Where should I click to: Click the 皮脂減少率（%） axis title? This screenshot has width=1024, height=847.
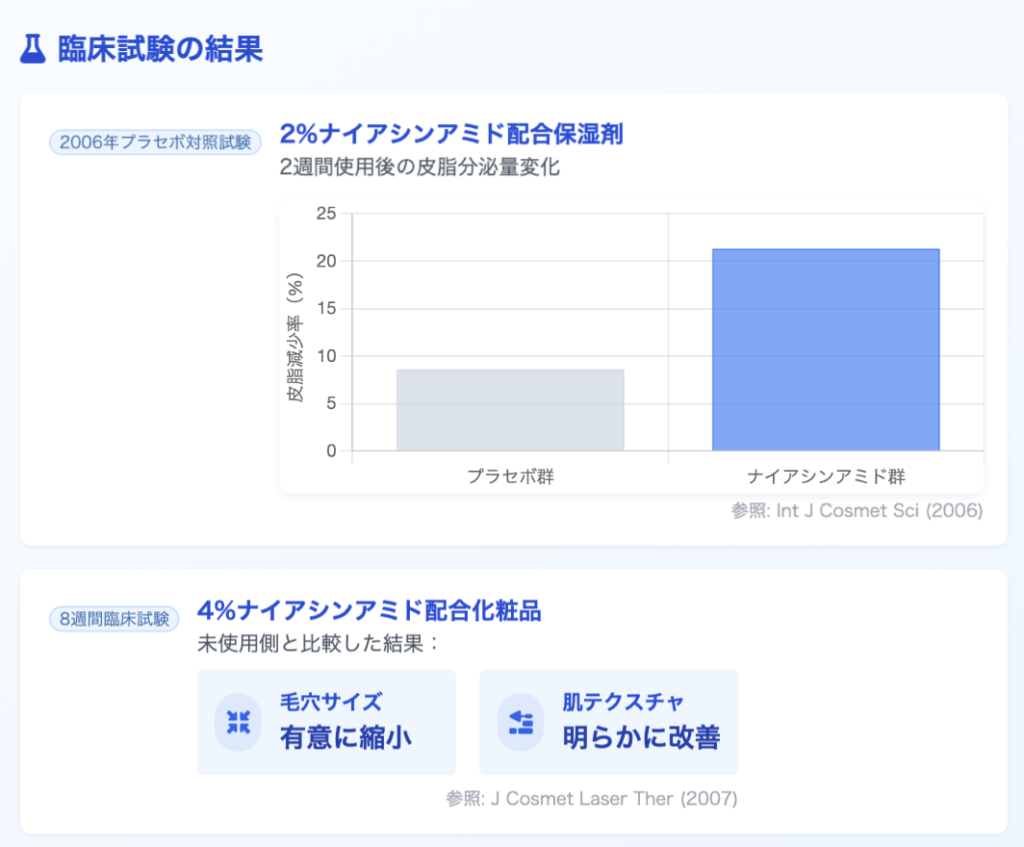(295, 337)
